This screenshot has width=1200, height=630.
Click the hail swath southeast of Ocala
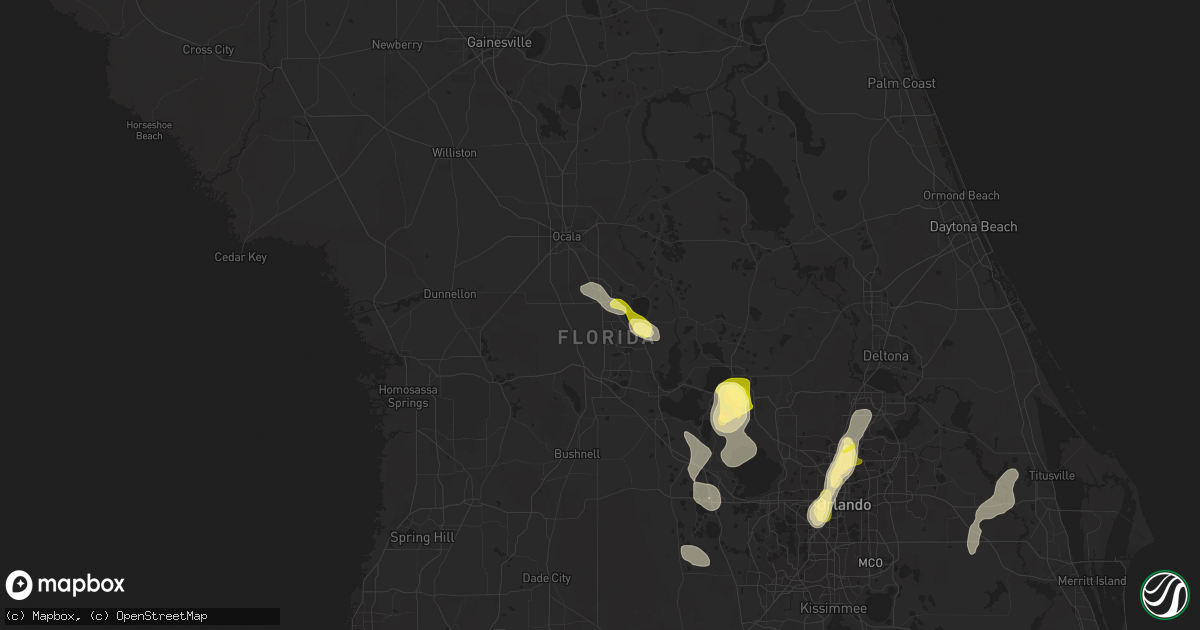click(x=620, y=311)
